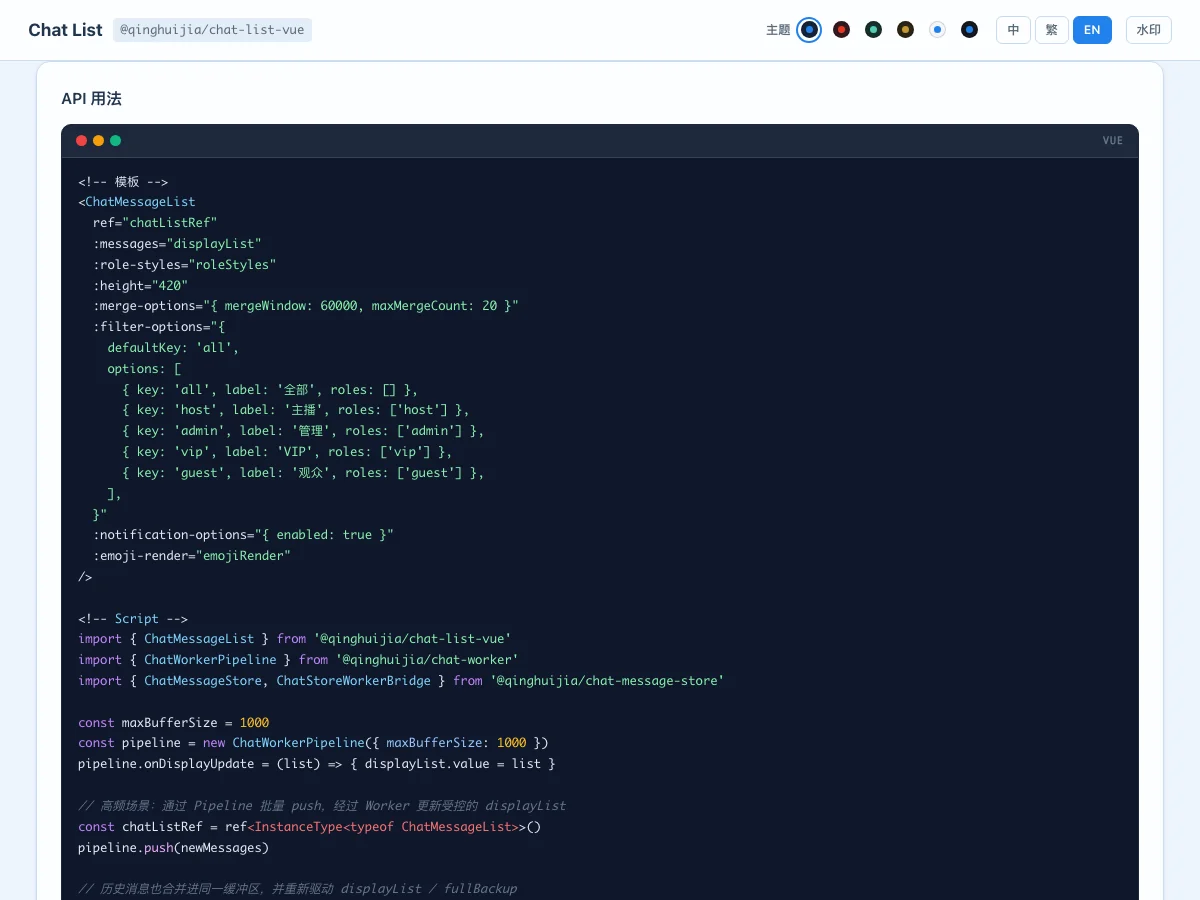The height and width of the screenshot is (900, 1200).
Task: Click the green dot in code window
Action: [x=115, y=141]
